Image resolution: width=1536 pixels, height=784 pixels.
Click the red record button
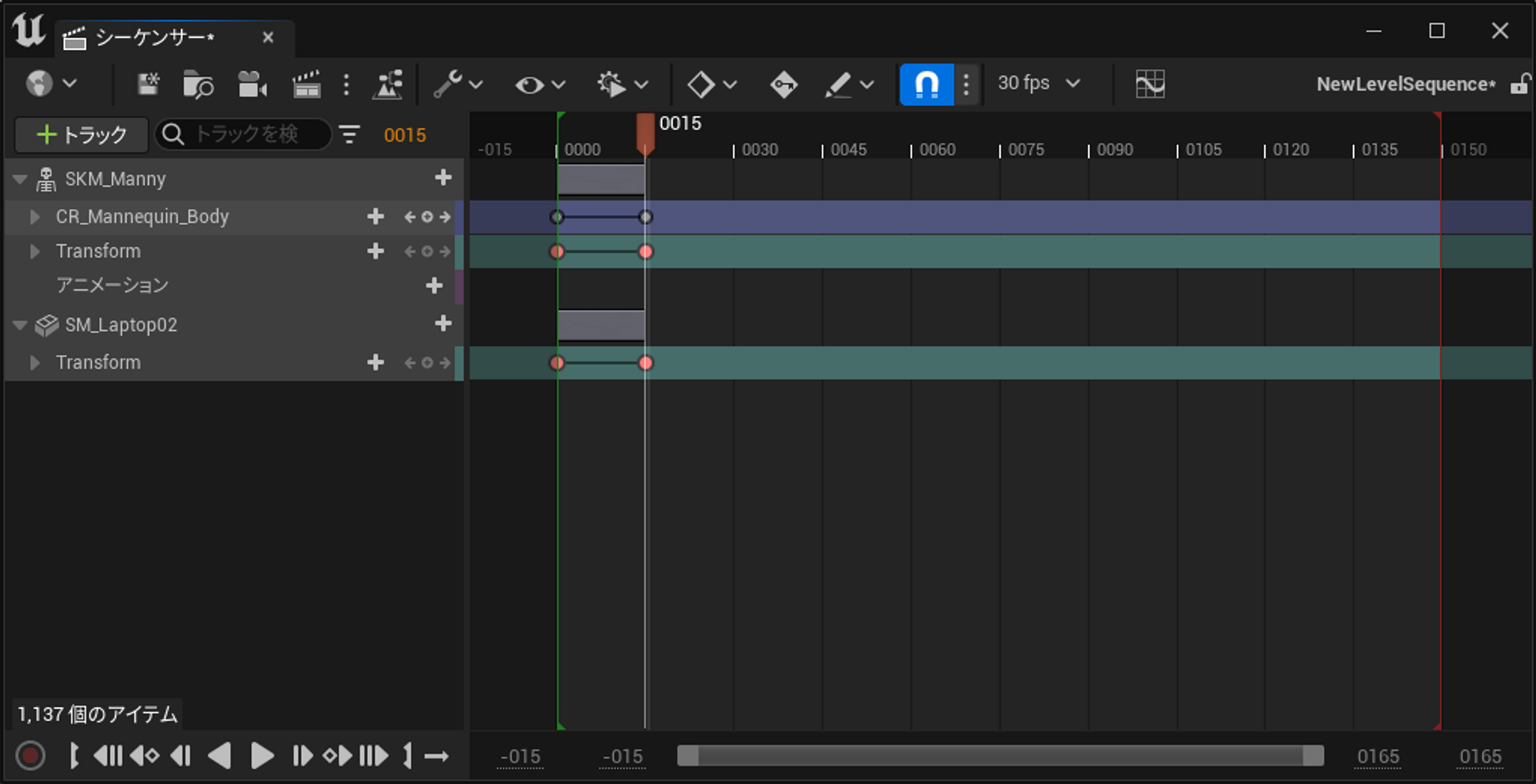tap(31, 756)
